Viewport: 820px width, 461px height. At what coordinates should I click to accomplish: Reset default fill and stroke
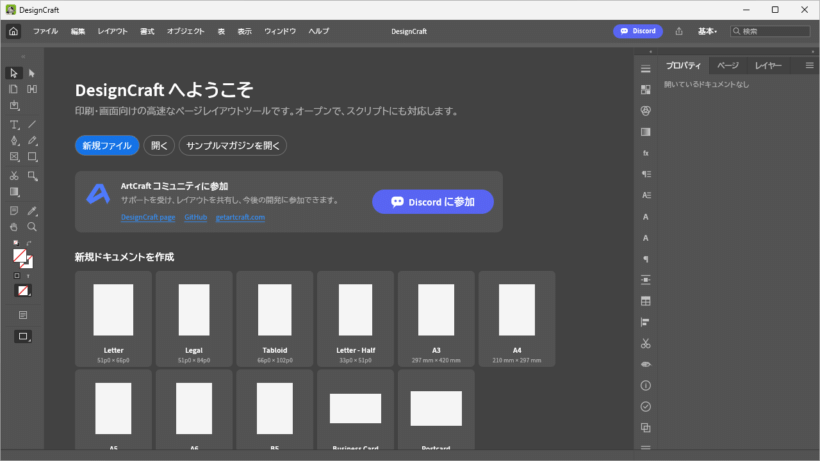(x=16, y=243)
